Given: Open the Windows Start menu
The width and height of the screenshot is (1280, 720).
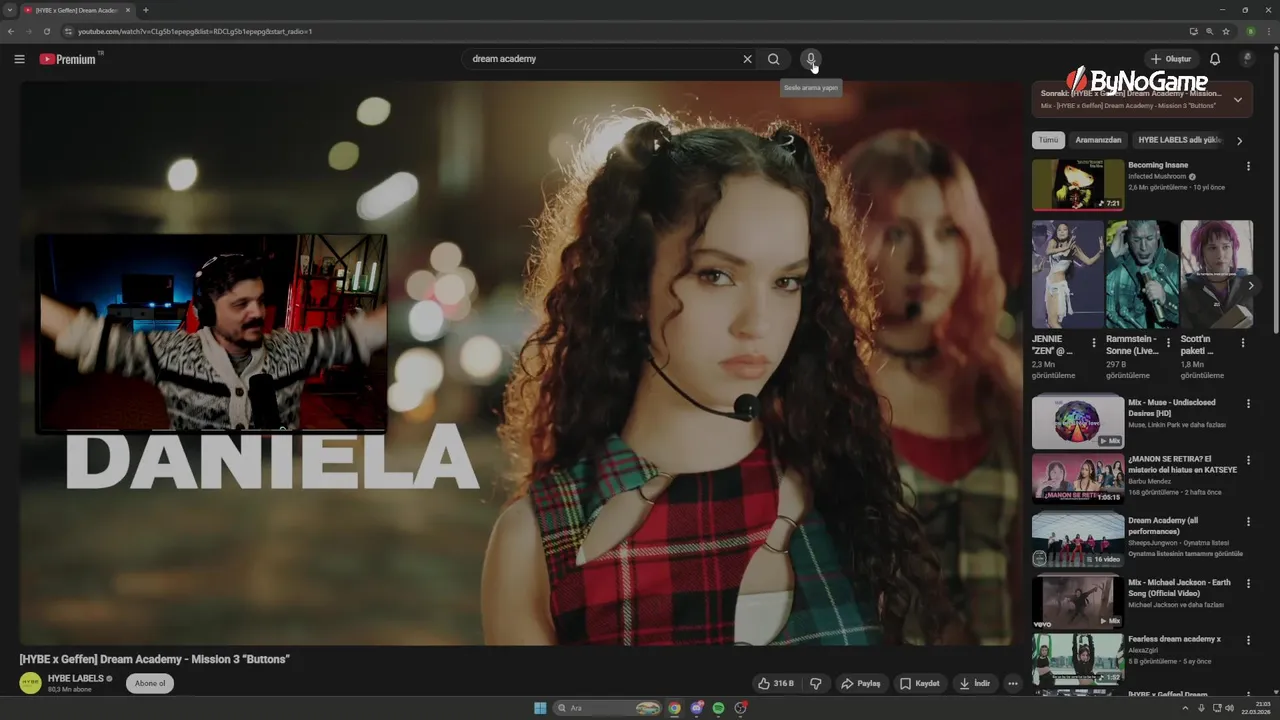Looking at the screenshot, I should coord(540,708).
